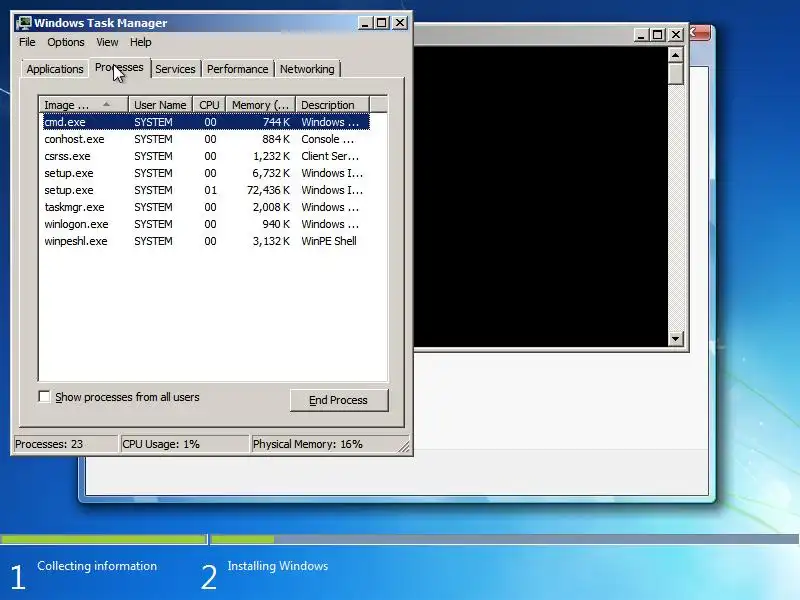Viewport: 800px width, 600px height.
Task: Sort processes by CPU column
Action: coord(209,105)
